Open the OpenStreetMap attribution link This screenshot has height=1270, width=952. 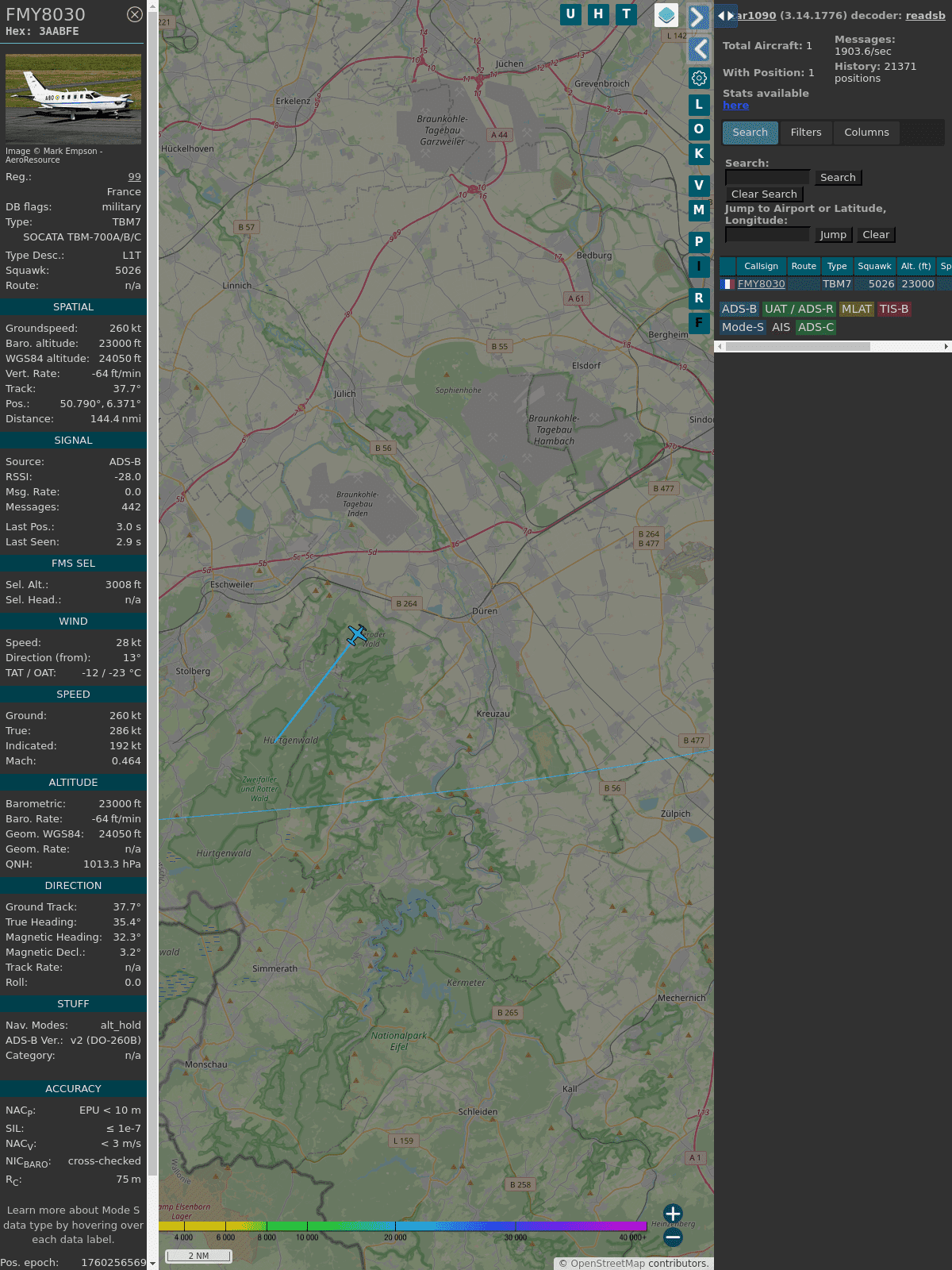(608, 1264)
